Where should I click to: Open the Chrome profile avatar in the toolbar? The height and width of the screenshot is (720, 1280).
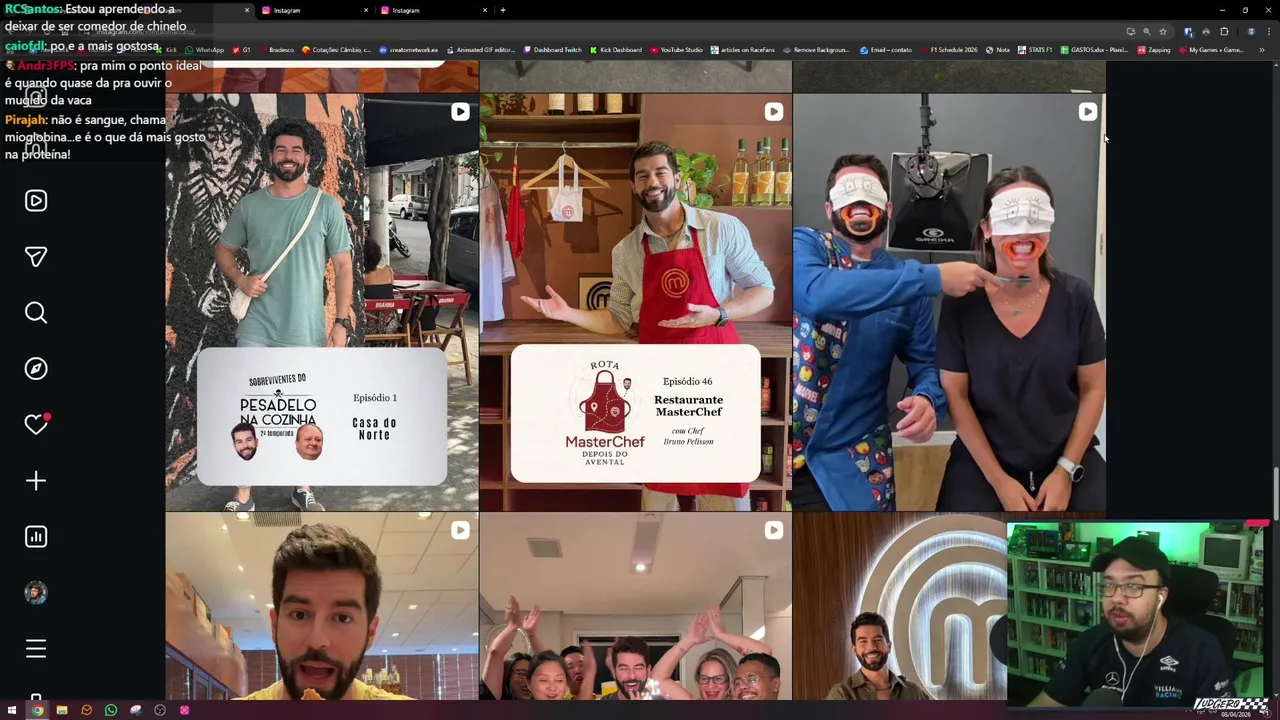(x=1251, y=32)
